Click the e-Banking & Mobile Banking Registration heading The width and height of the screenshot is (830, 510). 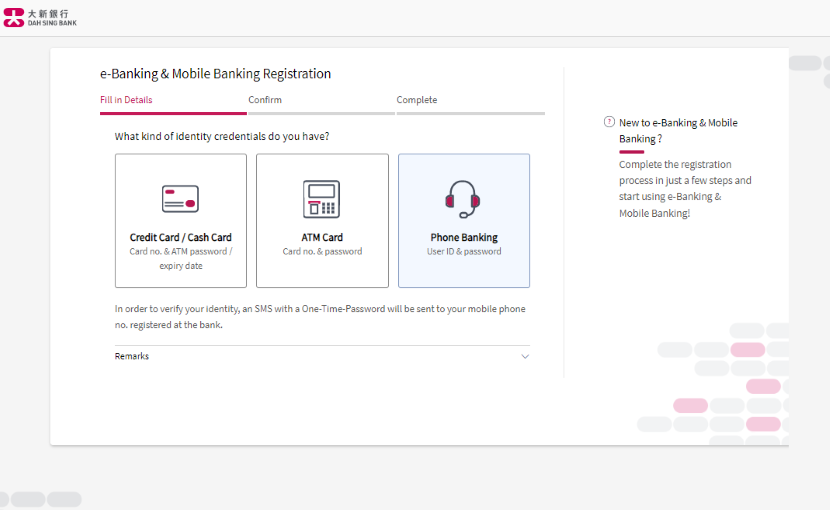pyautogui.click(x=215, y=74)
